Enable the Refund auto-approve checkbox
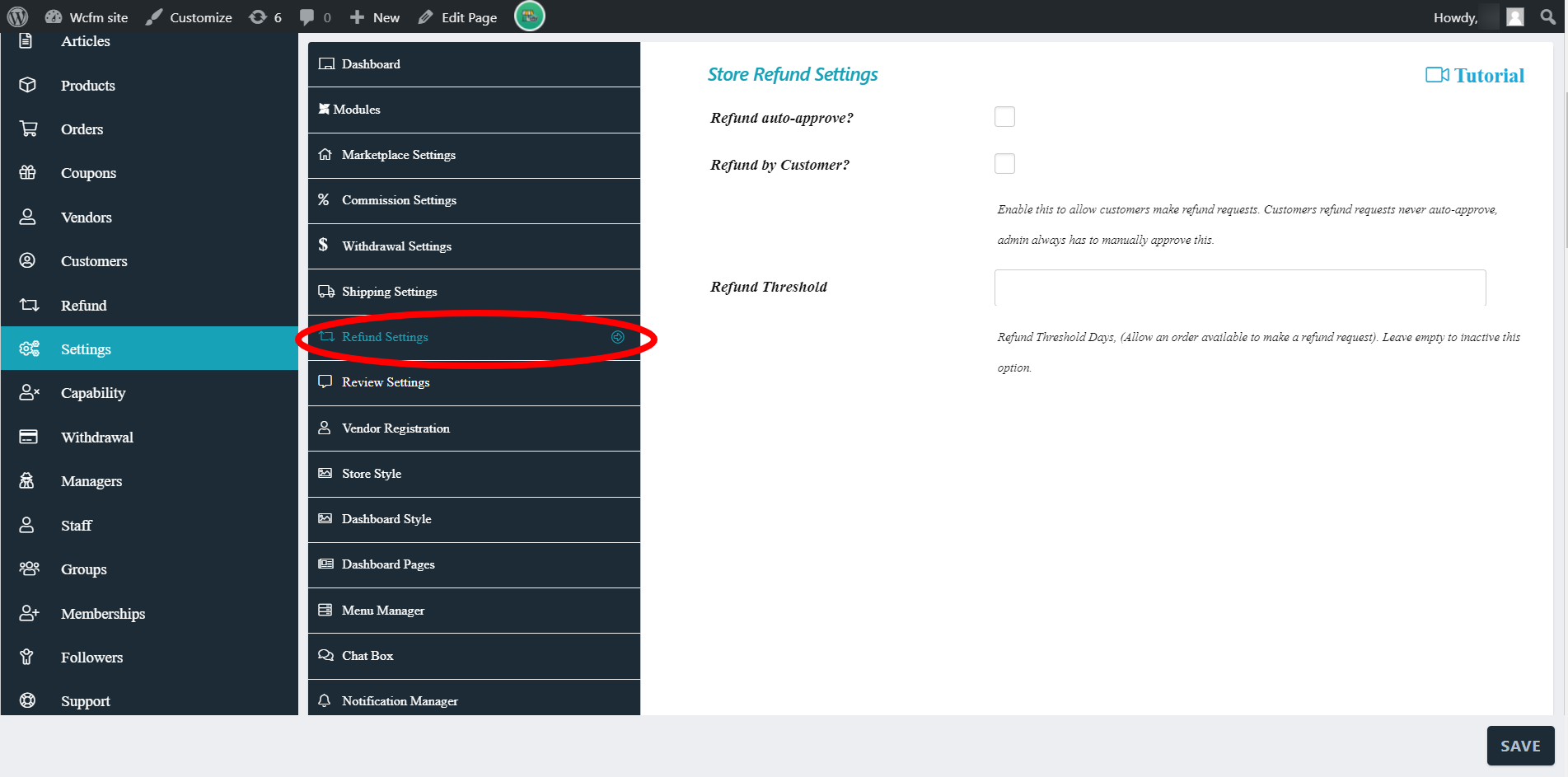 click(x=1004, y=116)
